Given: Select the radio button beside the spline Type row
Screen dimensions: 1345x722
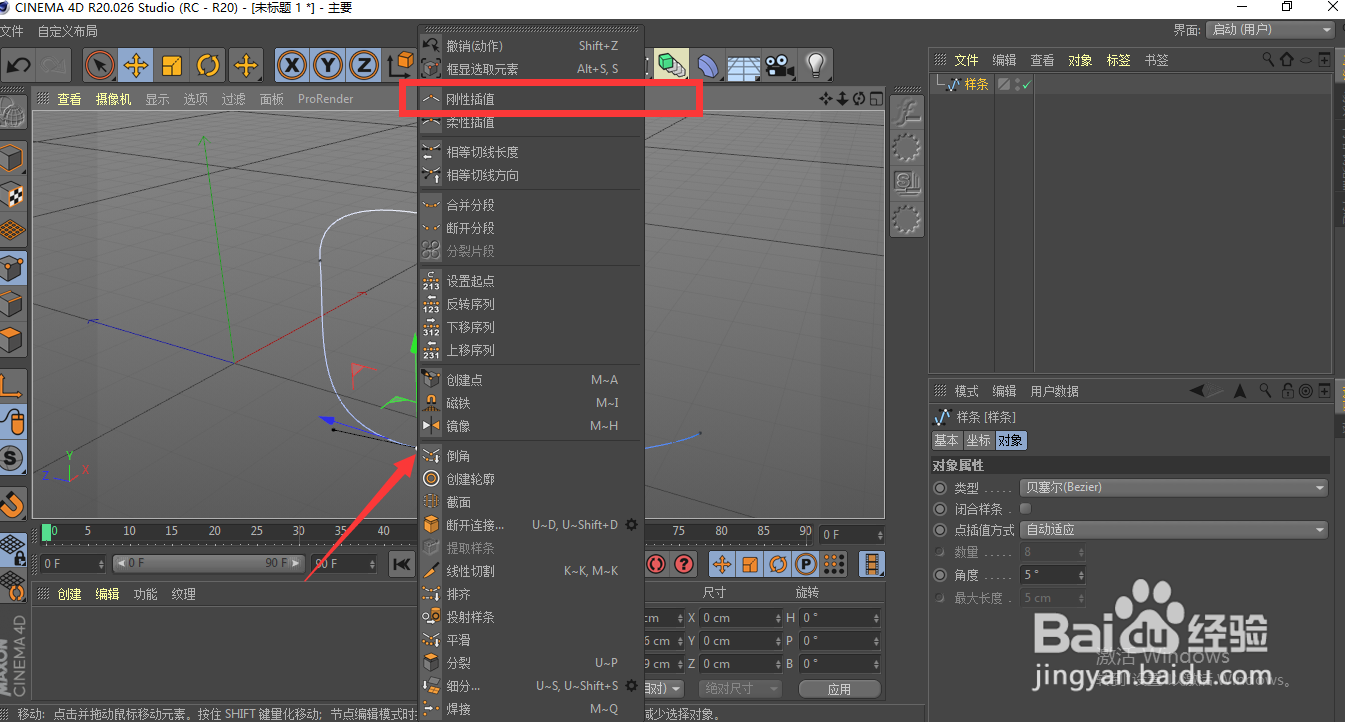Looking at the screenshot, I should pos(940,488).
